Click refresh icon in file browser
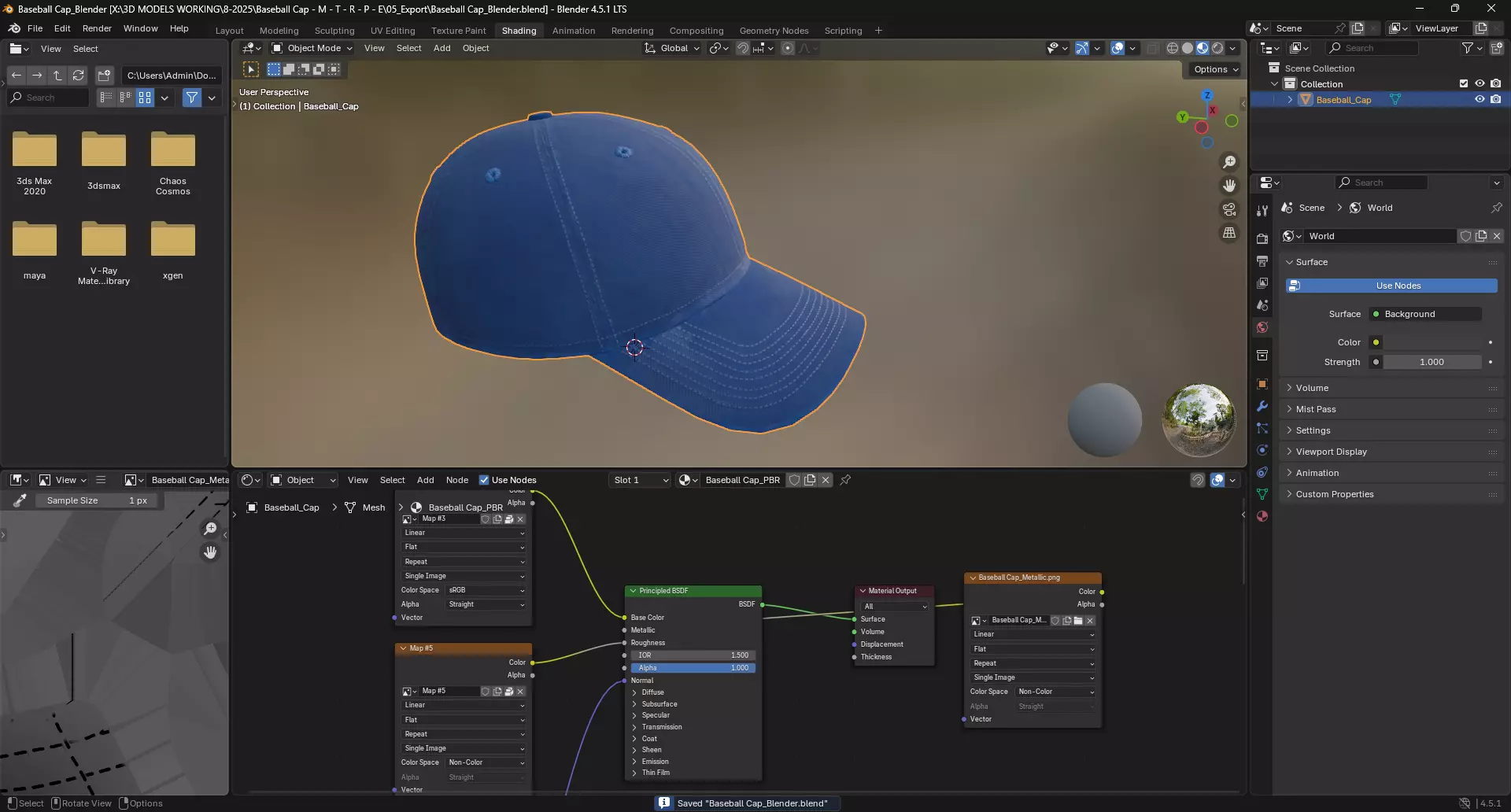This screenshot has height=812, width=1511. tap(78, 76)
